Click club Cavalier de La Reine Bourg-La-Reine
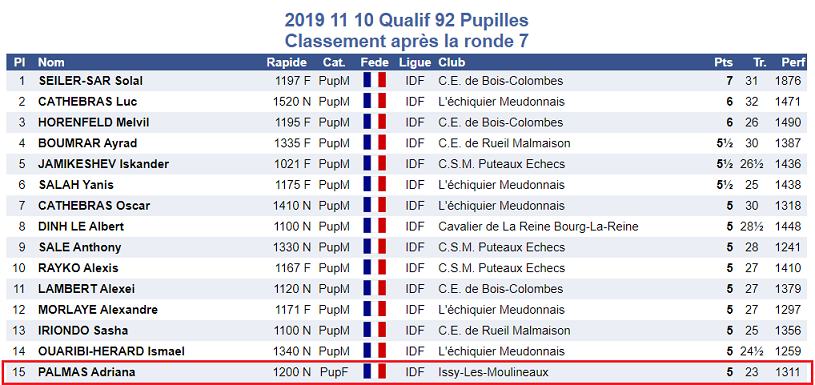 tap(538, 226)
